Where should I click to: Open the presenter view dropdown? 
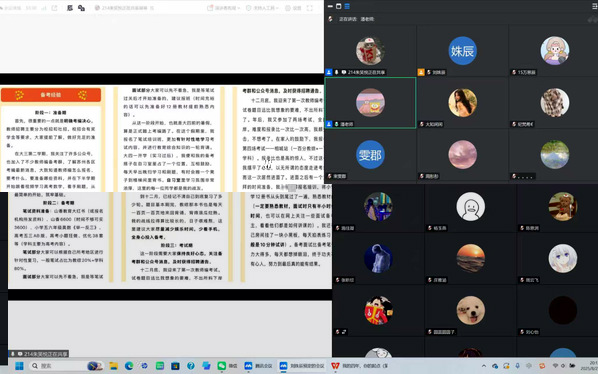223,8
